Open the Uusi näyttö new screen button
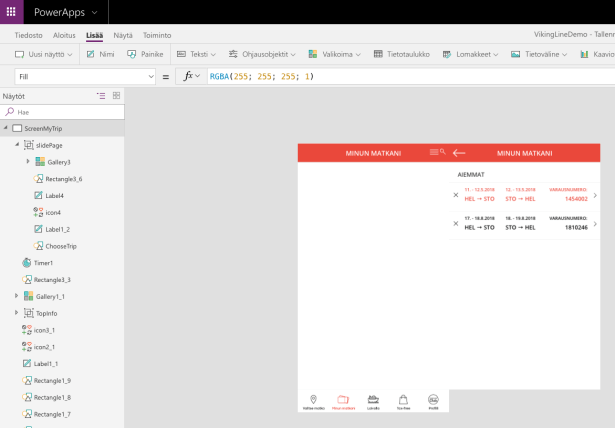The width and height of the screenshot is (615, 428). click(x=42, y=54)
